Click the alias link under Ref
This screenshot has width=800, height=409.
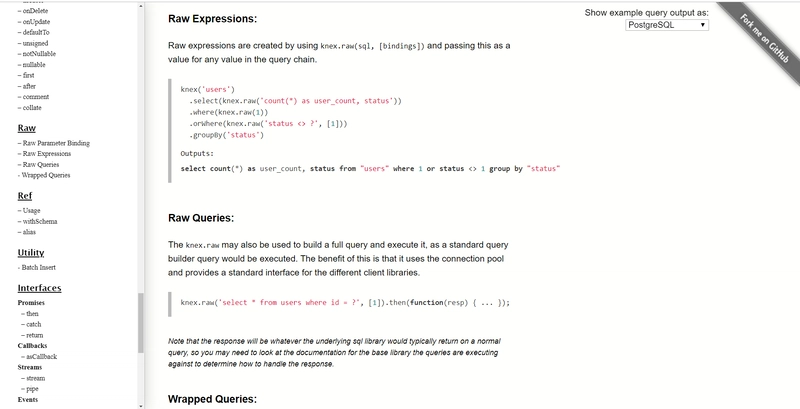[x=29, y=232]
